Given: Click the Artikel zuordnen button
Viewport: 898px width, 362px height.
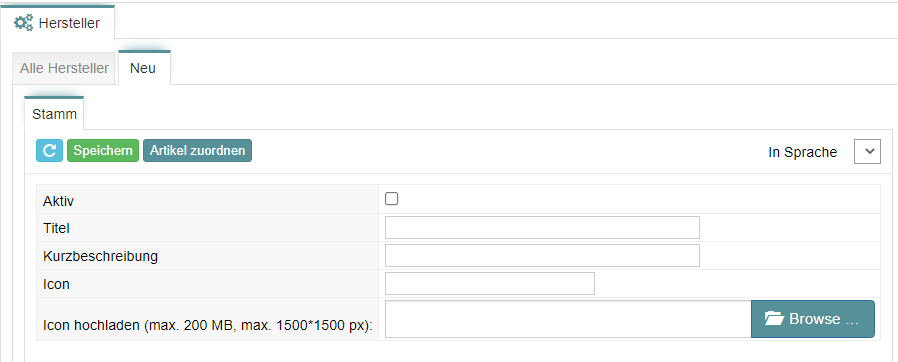Looking at the screenshot, I should point(197,151).
